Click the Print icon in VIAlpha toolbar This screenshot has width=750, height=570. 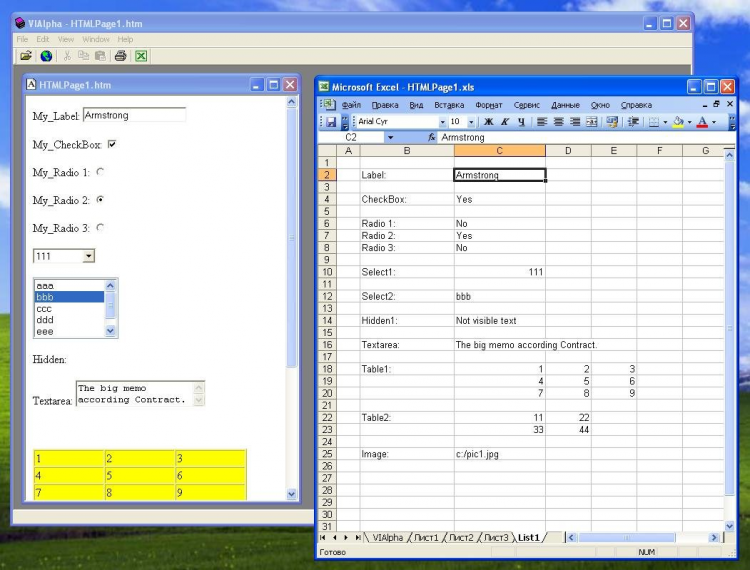click(x=120, y=56)
